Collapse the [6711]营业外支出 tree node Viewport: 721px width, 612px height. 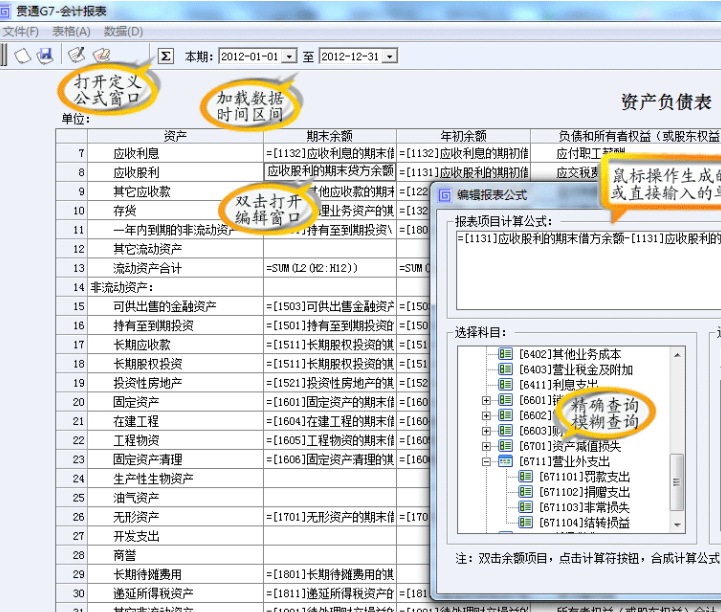click(x=486, y=462)
